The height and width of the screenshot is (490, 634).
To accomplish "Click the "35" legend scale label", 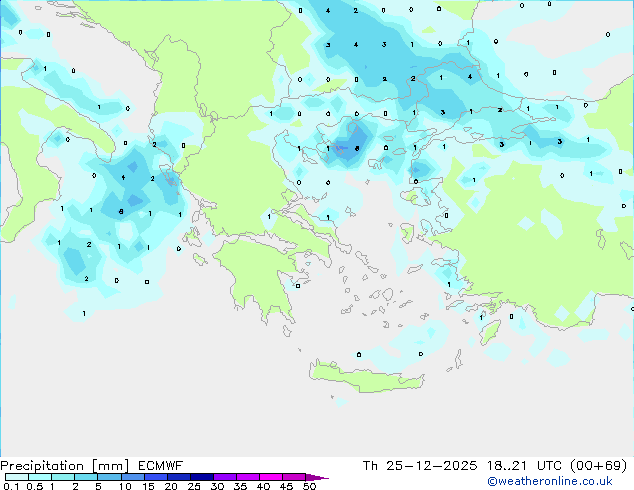I will coord(240,486).
